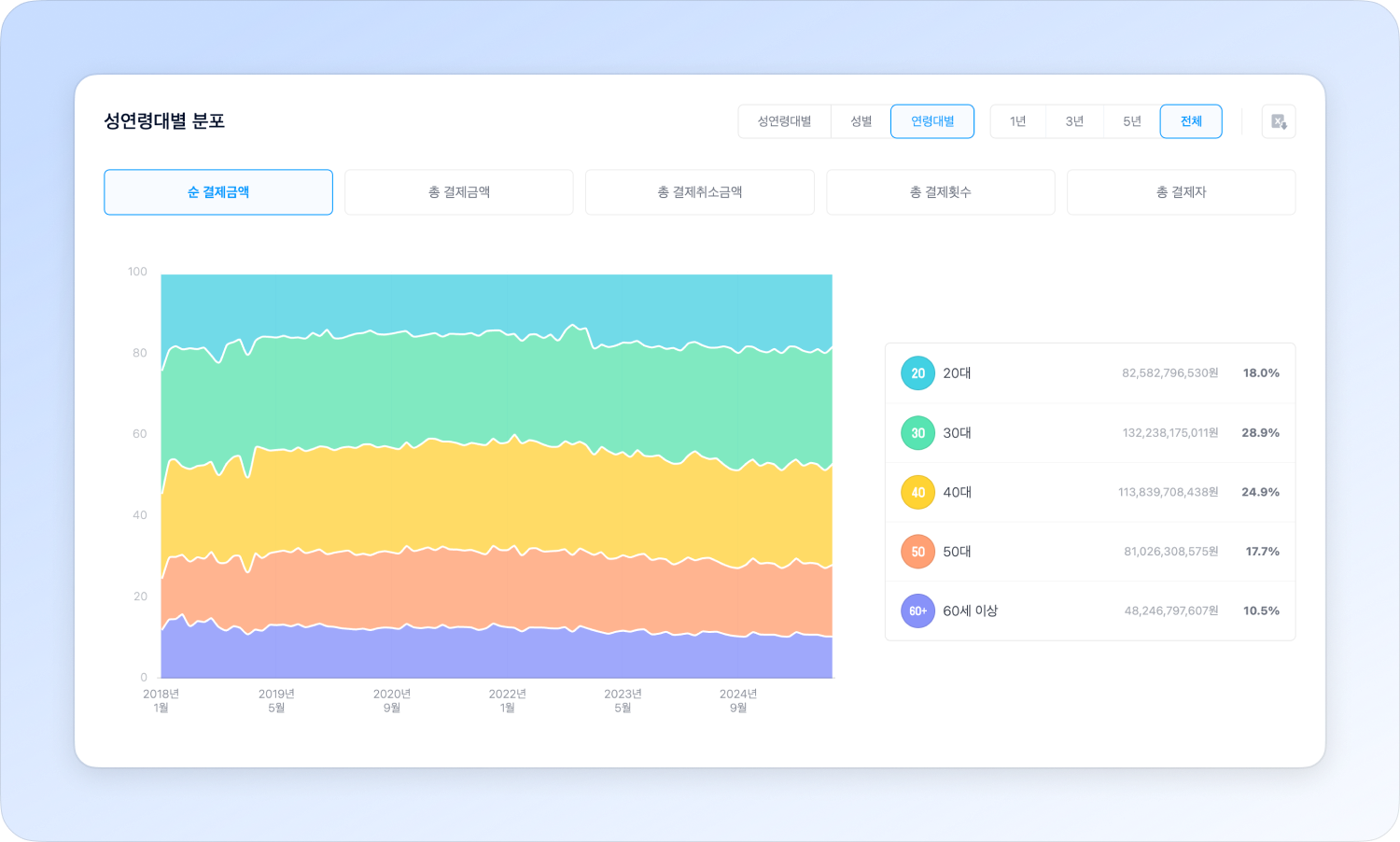Open the 총 결제취소금액 tab
1400x842 pixels.
[x=700, y=192]
